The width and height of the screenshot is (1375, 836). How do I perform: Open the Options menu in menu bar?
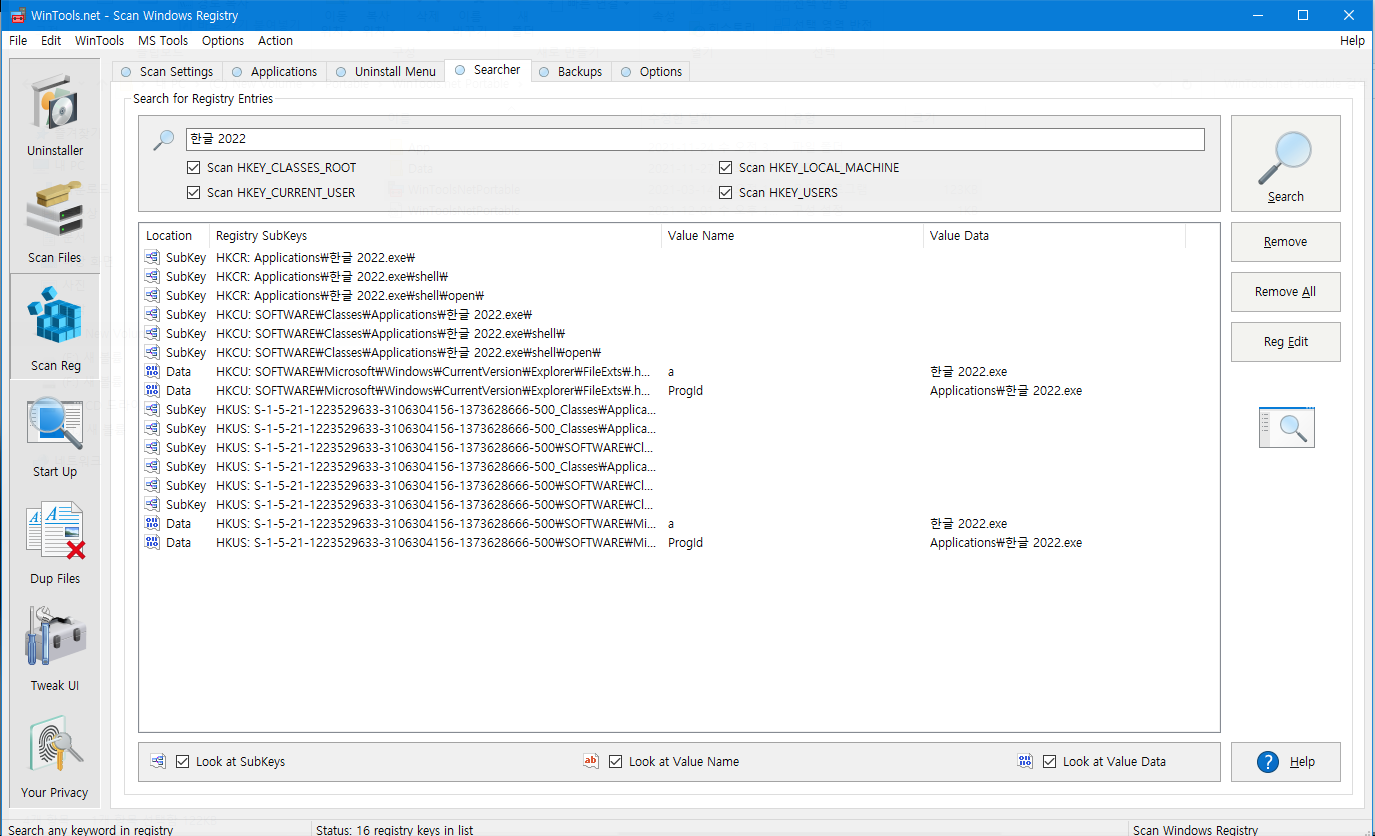click(223, 41)
